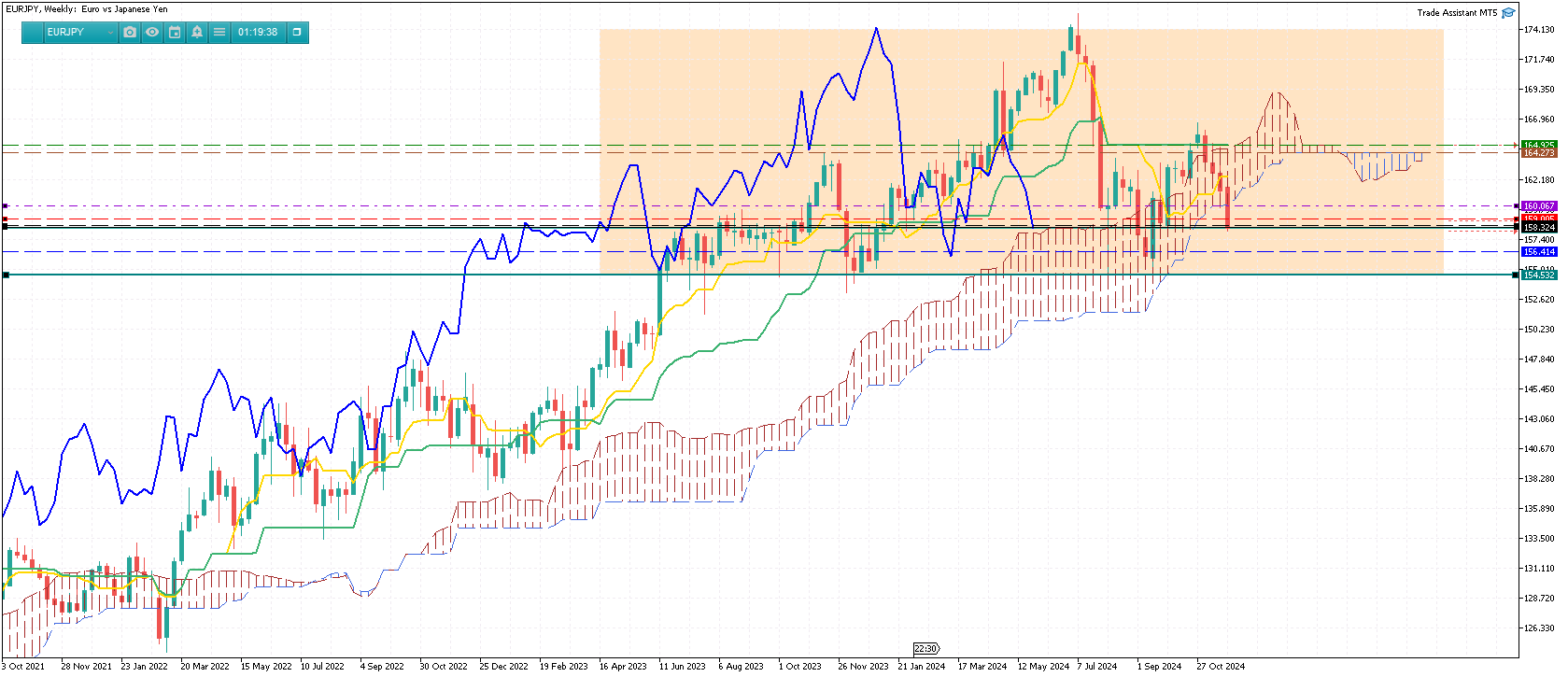Image resolution: width=1568 pixels, height=677 pixels.
Task: Click the 1 Oct 2023 date label
Action: point(800,667)
